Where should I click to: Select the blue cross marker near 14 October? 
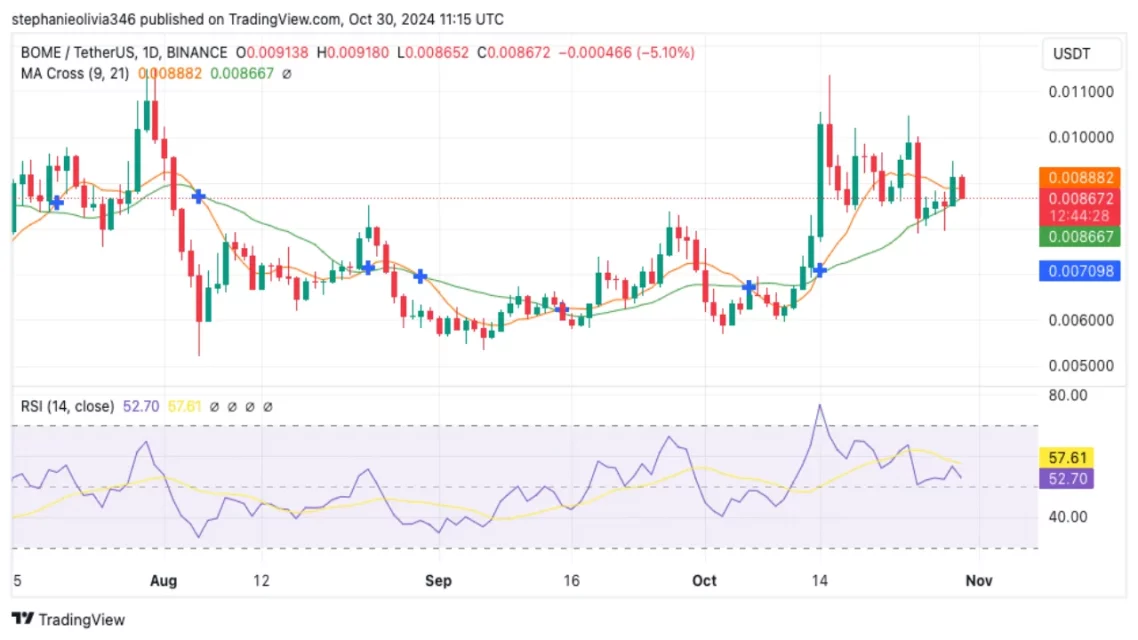[x=820, y=270]
